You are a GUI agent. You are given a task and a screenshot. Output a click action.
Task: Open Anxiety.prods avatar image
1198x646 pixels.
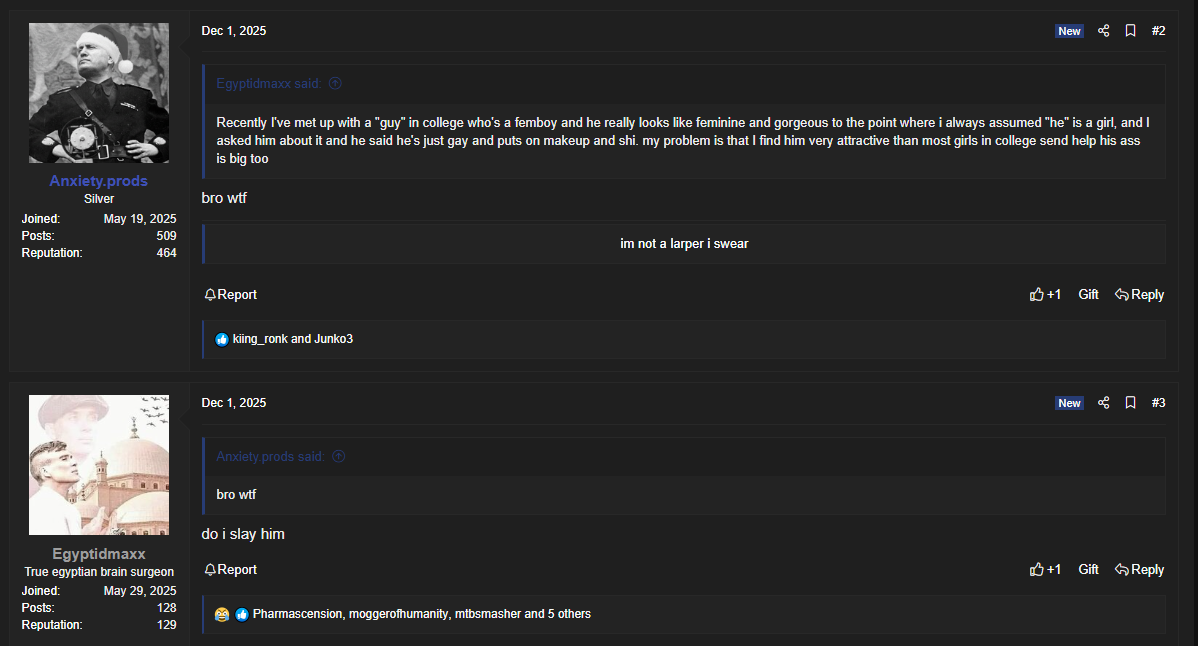(98, 93)
